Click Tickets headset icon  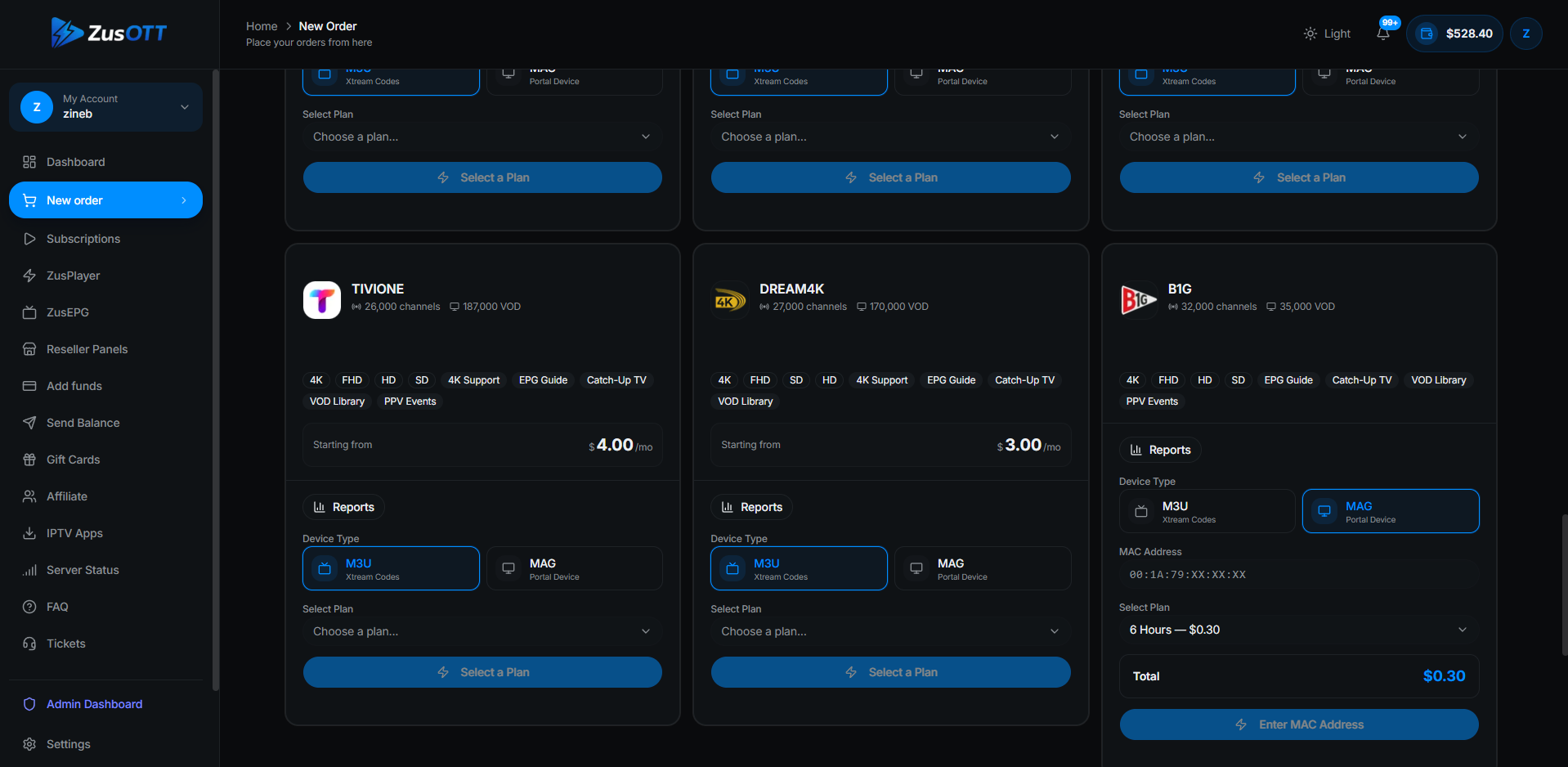click(29, 644)
